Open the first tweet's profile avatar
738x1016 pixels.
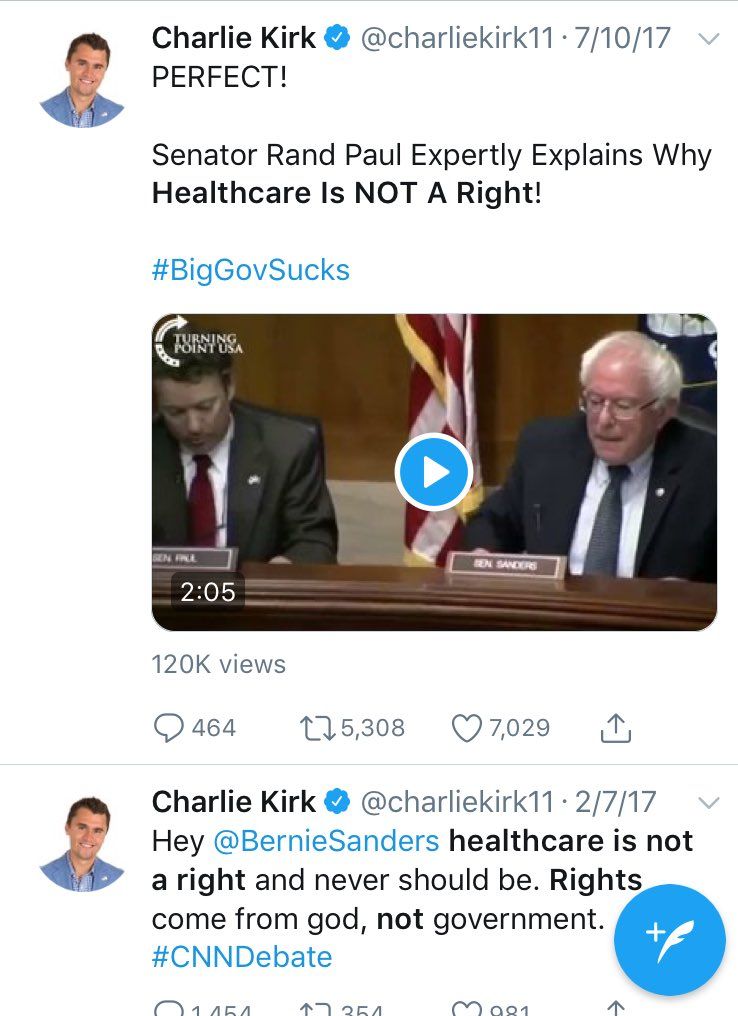point(83,78)
